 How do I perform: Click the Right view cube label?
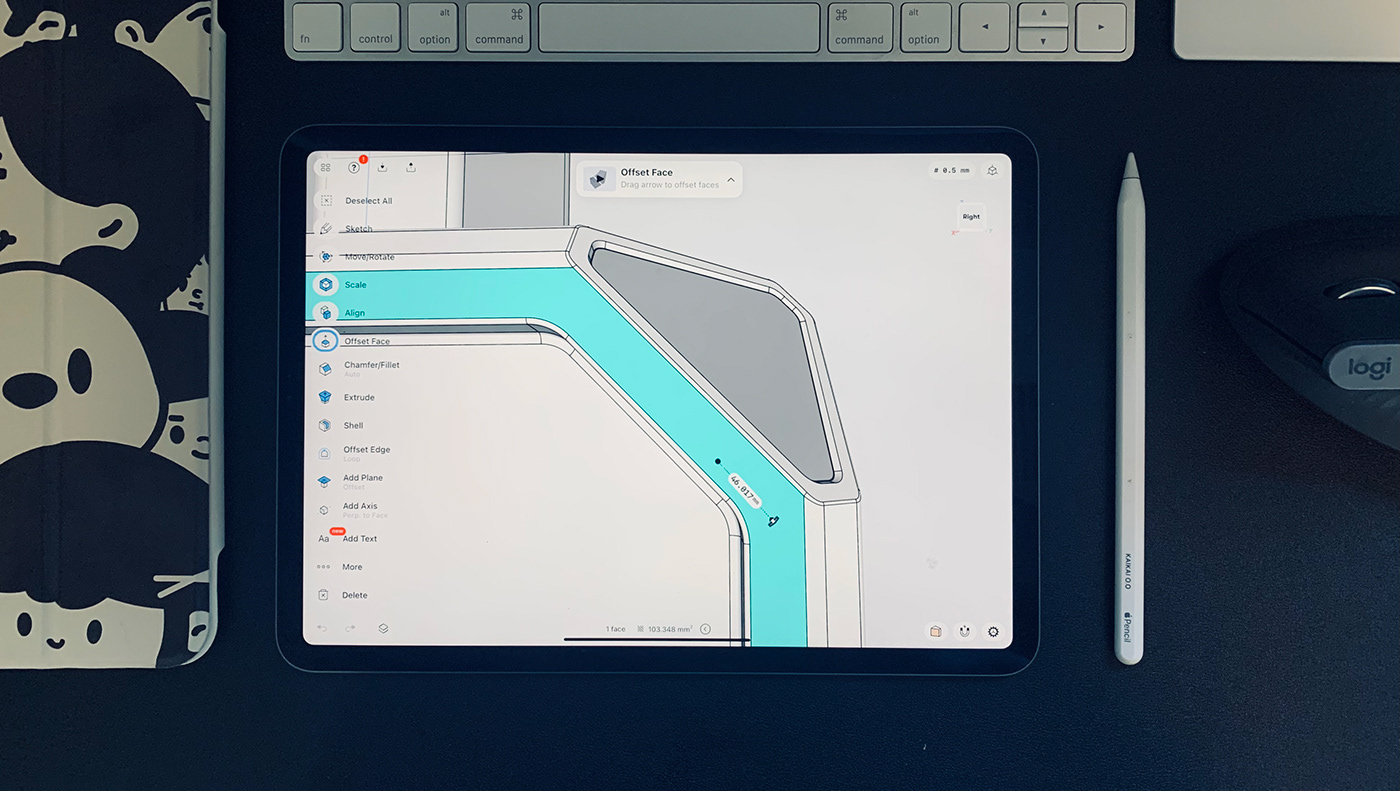[x=970, y=216]
